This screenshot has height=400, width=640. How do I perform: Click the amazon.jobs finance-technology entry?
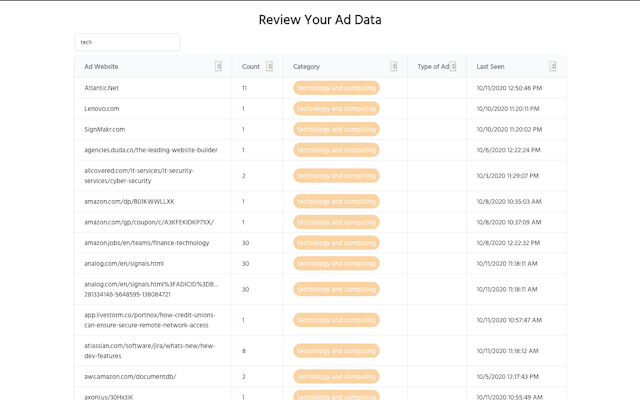click(147, 242)
